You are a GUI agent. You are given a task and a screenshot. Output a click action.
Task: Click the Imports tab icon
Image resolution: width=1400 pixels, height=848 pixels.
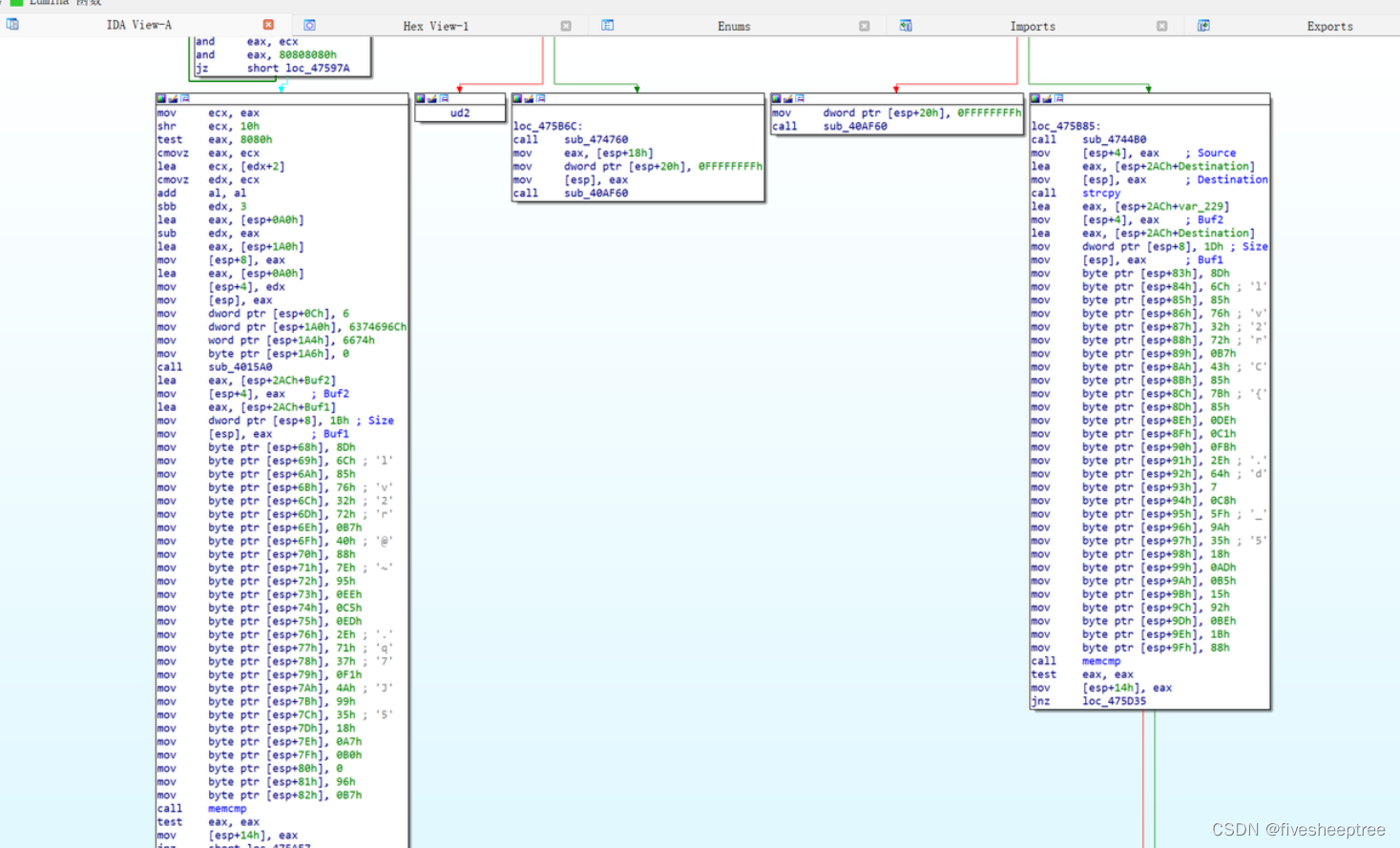point(905,26)
